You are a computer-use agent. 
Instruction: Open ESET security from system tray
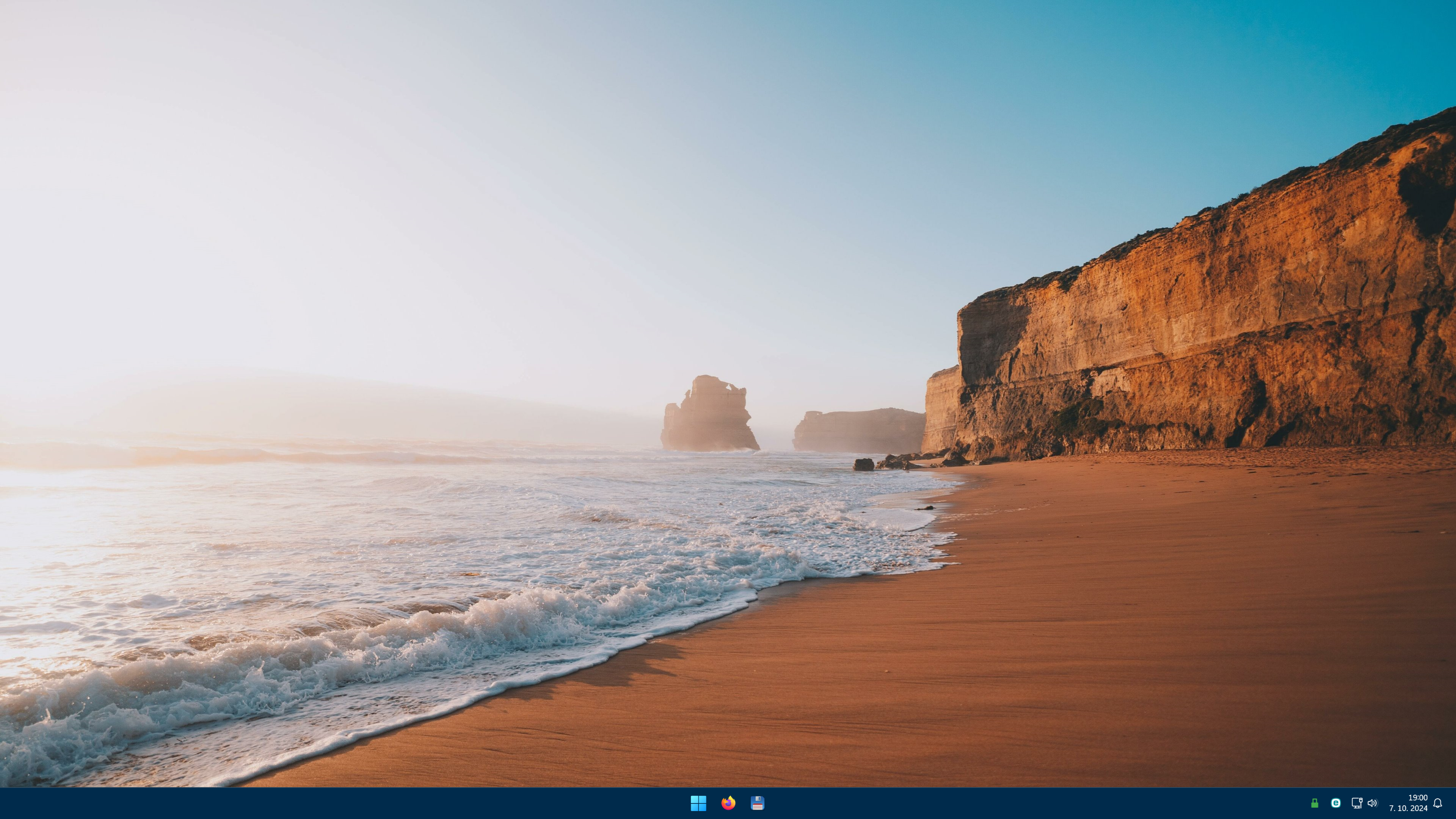tap(1335, 803)
